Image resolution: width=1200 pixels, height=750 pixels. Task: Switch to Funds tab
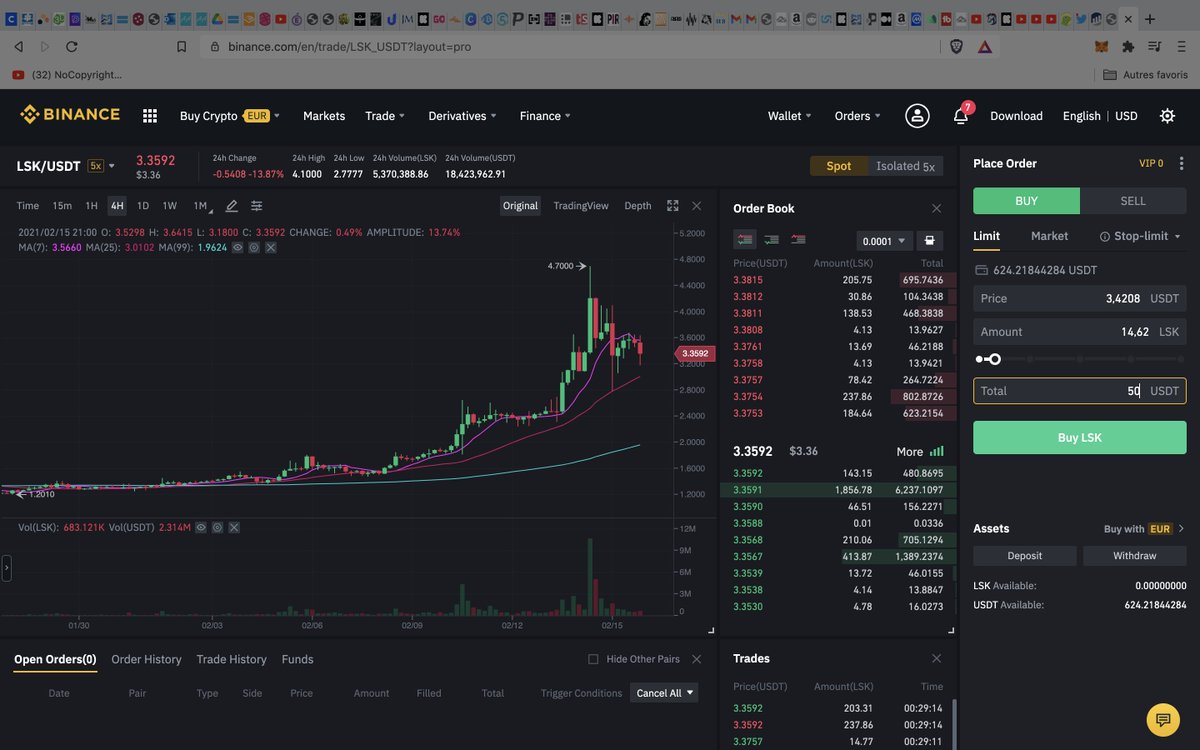297,659
